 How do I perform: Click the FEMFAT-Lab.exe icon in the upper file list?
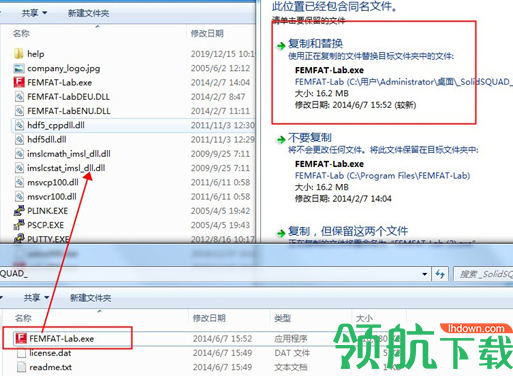pos(19,82)
